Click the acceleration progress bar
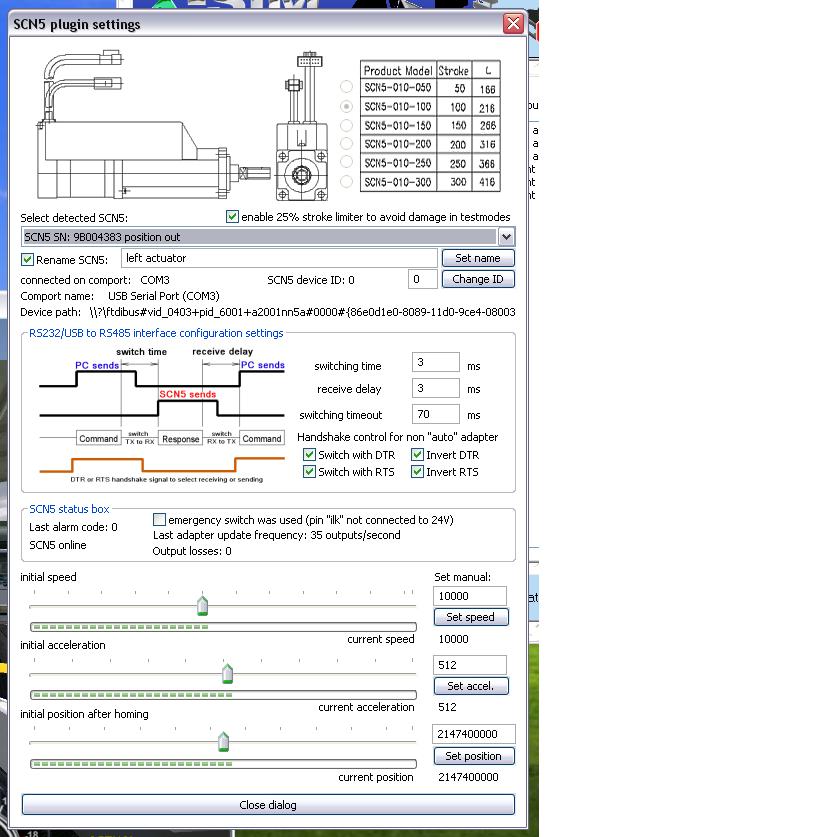 [223, 695]
